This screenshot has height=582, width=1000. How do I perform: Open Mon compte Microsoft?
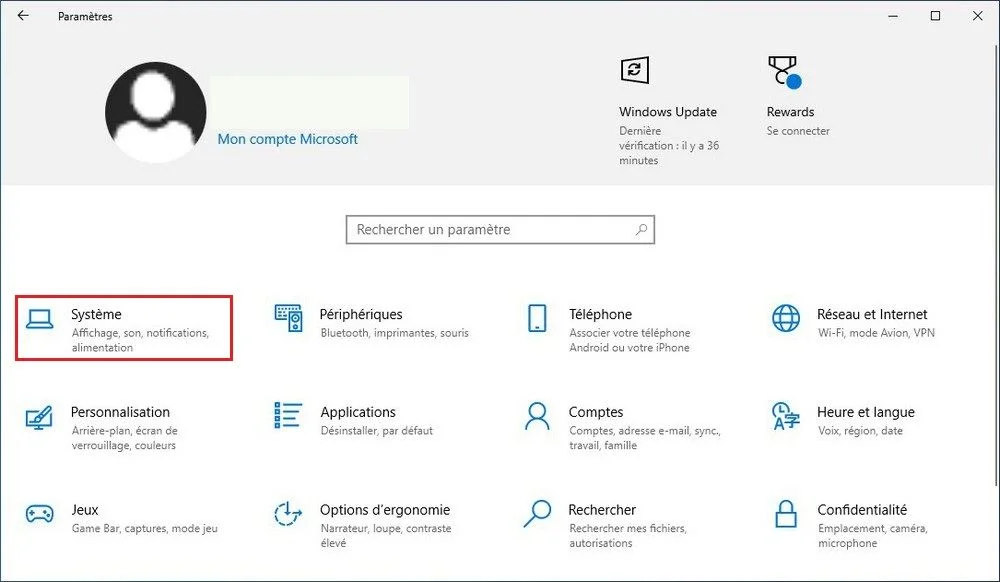287,139
